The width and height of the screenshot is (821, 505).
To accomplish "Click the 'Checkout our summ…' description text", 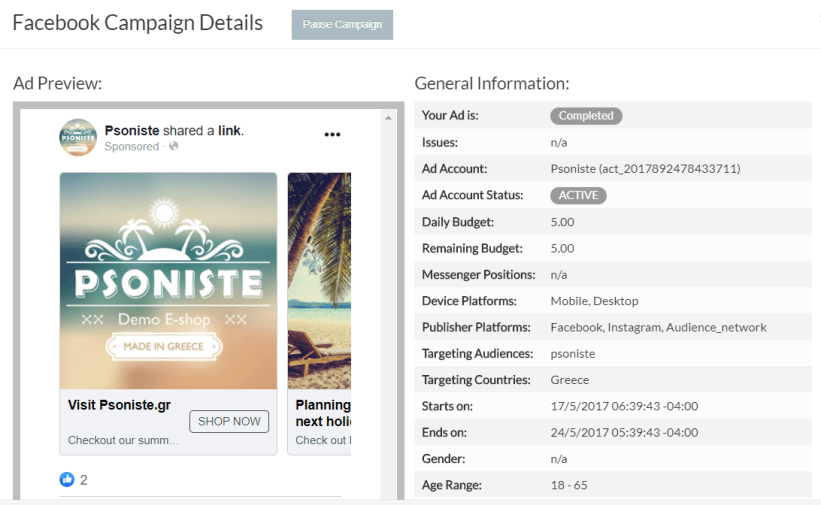I will (x=123, y=440).
